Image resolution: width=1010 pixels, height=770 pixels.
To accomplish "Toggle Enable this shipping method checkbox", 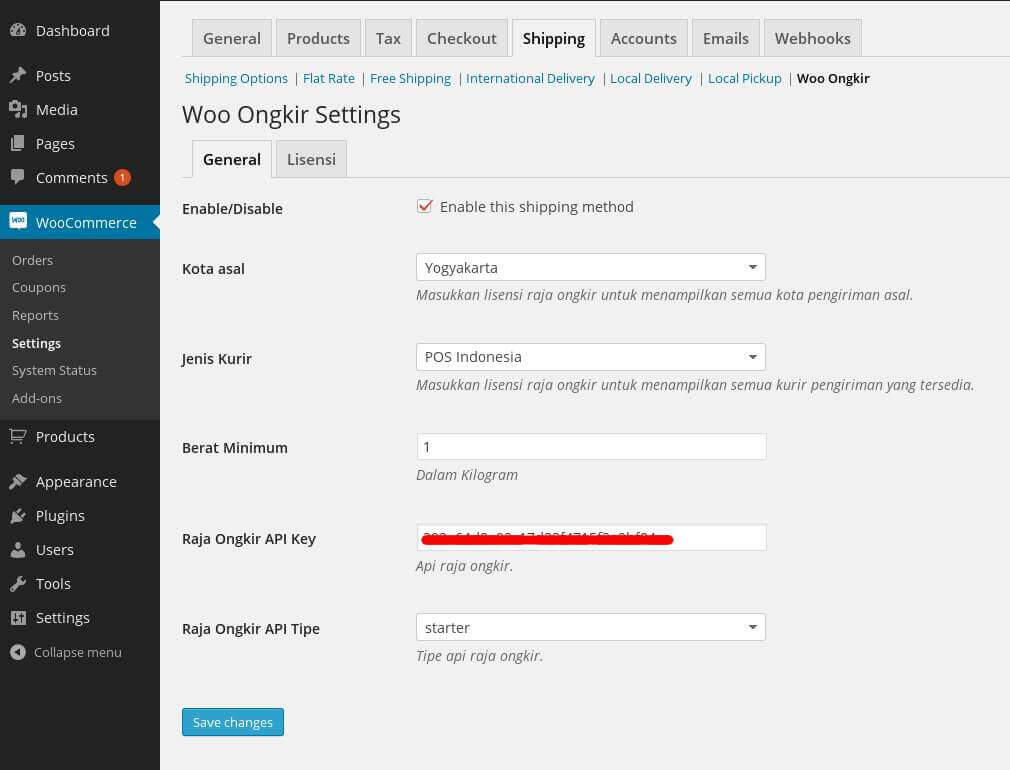I will 424,206.
